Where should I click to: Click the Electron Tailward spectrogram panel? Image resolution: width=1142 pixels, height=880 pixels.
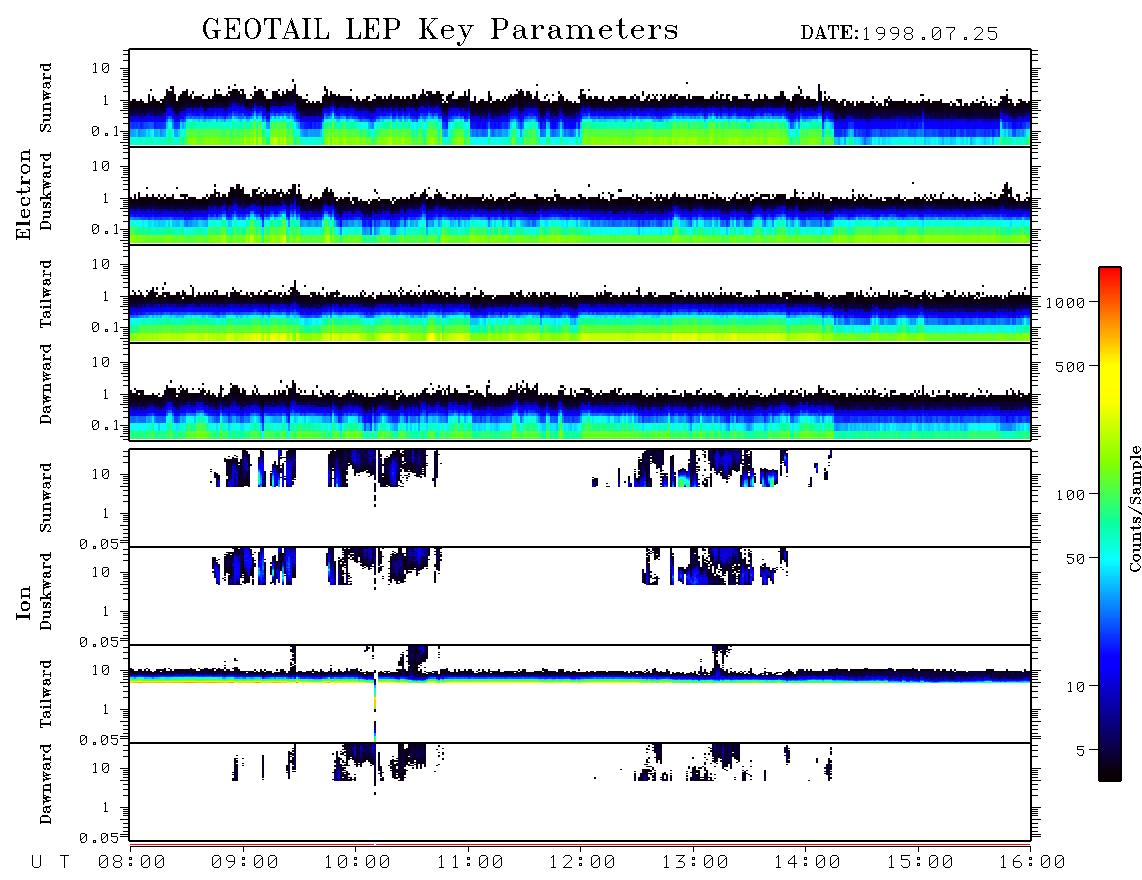tap(580, 294)
